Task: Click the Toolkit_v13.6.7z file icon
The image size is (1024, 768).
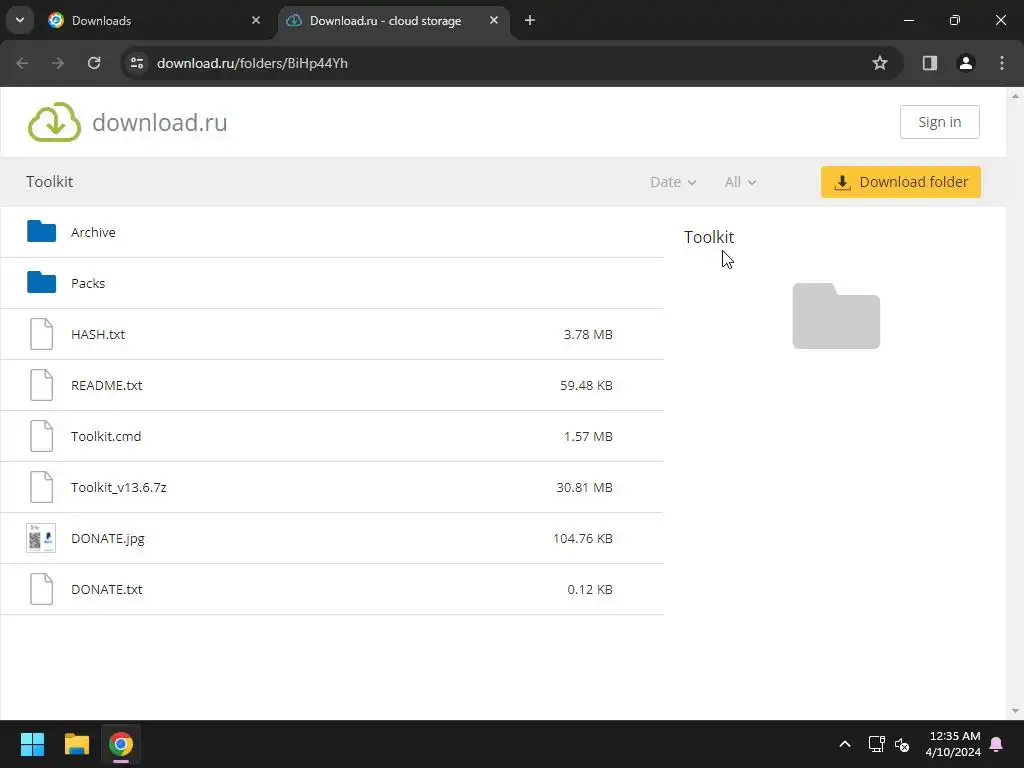Action: 41,487
